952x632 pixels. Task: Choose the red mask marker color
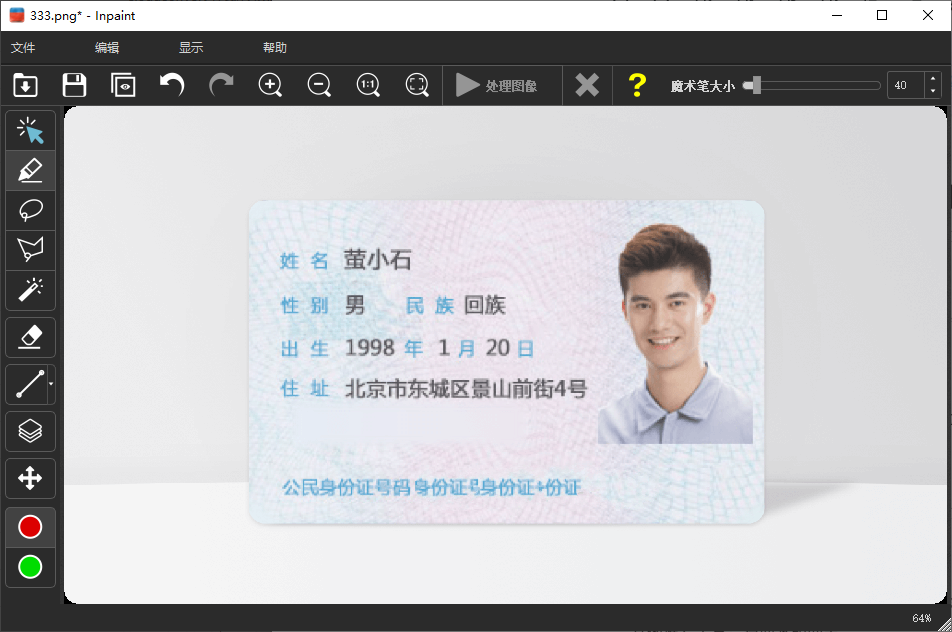pos(30,527)
